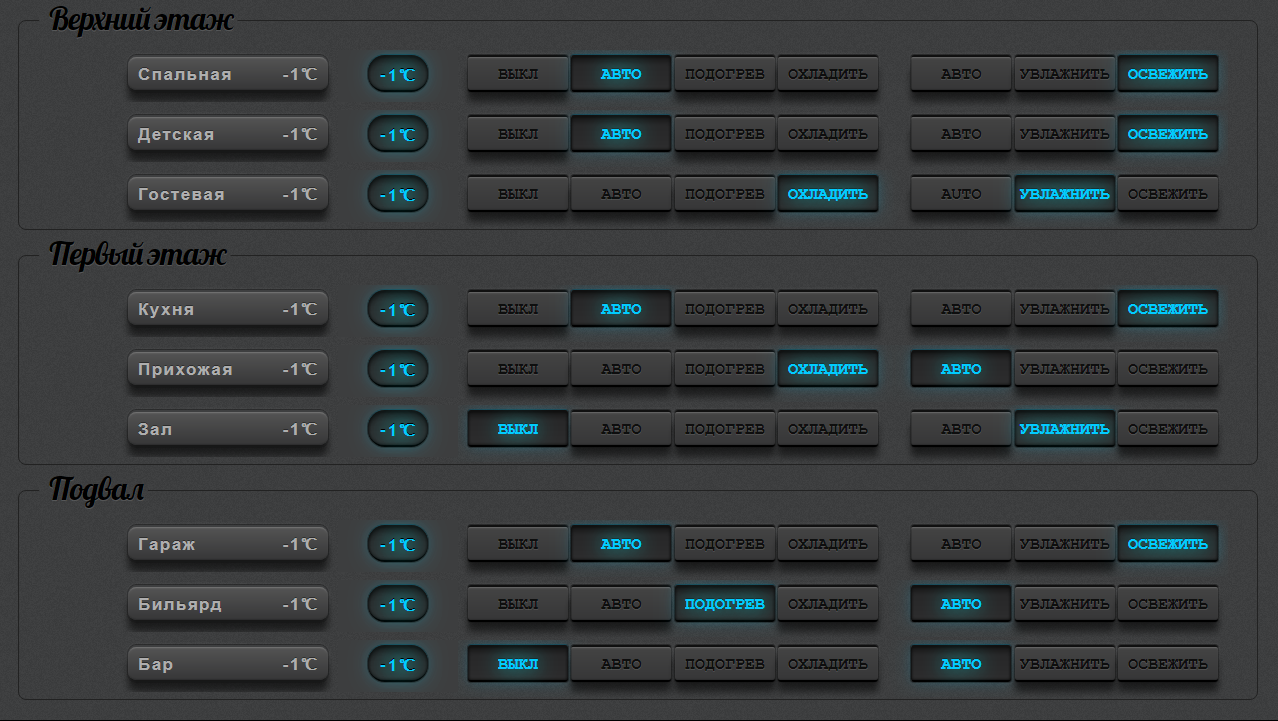Set Спальная climate mode to ВЫКЛ
1278x721 pixels.
click(x=518, y=74)
